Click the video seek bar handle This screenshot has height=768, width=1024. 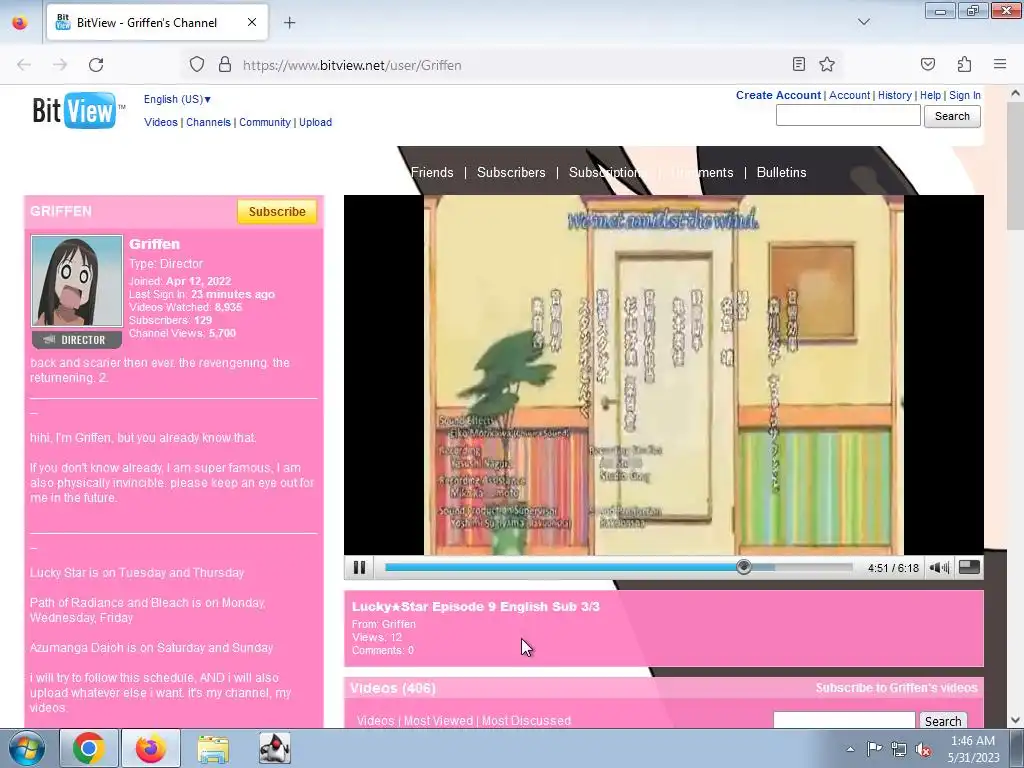[x=743, y=568]
